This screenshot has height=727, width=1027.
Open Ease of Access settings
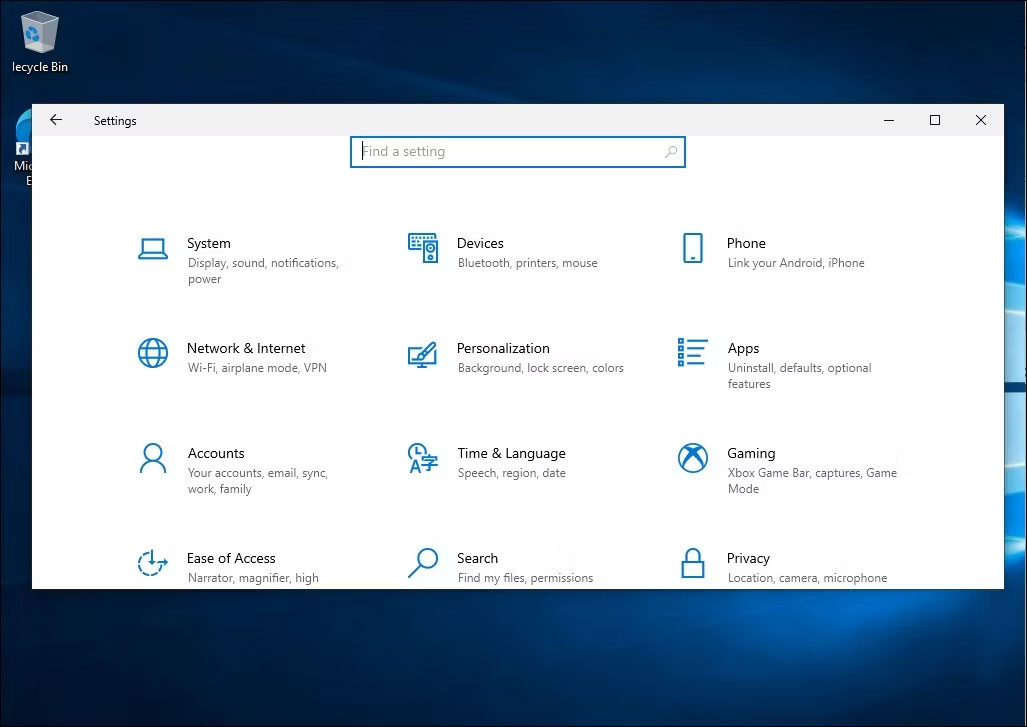(x=152, y=563)
